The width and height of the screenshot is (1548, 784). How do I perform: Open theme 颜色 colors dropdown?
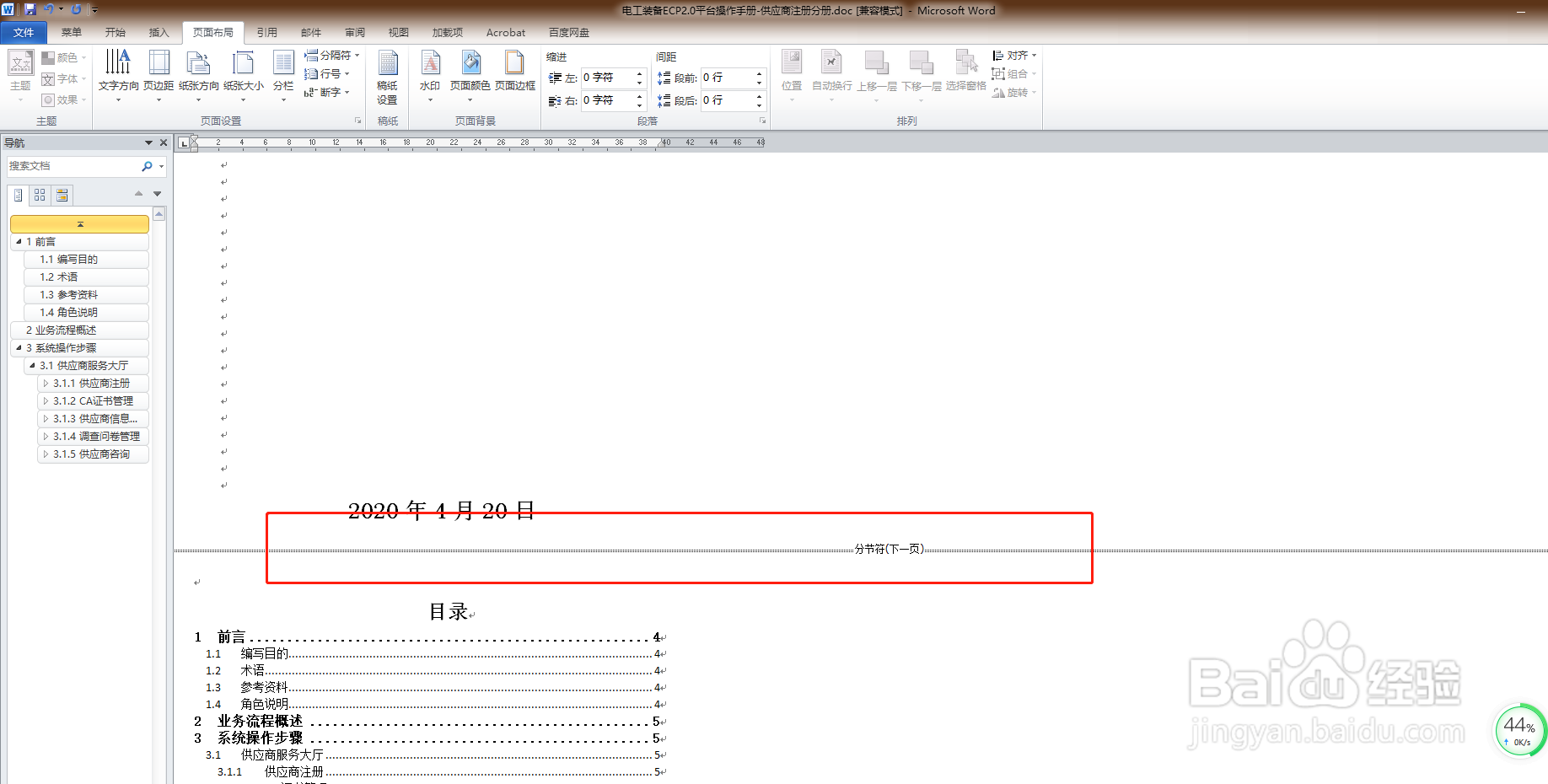[x=64, y=57]
